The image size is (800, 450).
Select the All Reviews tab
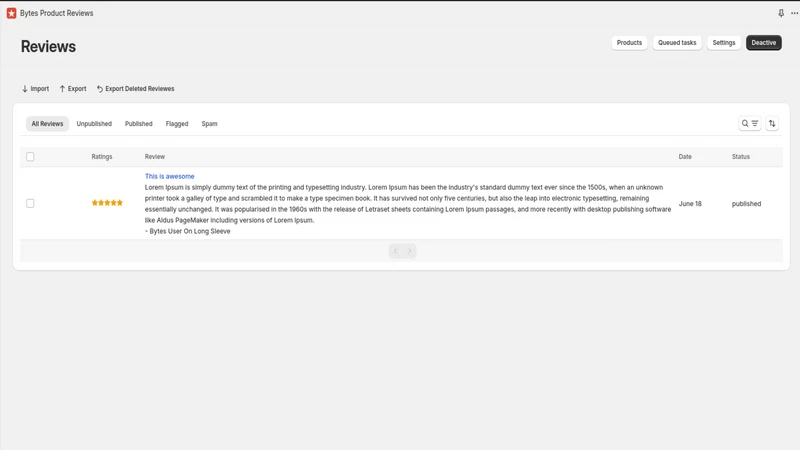click(x=47, y=124)
